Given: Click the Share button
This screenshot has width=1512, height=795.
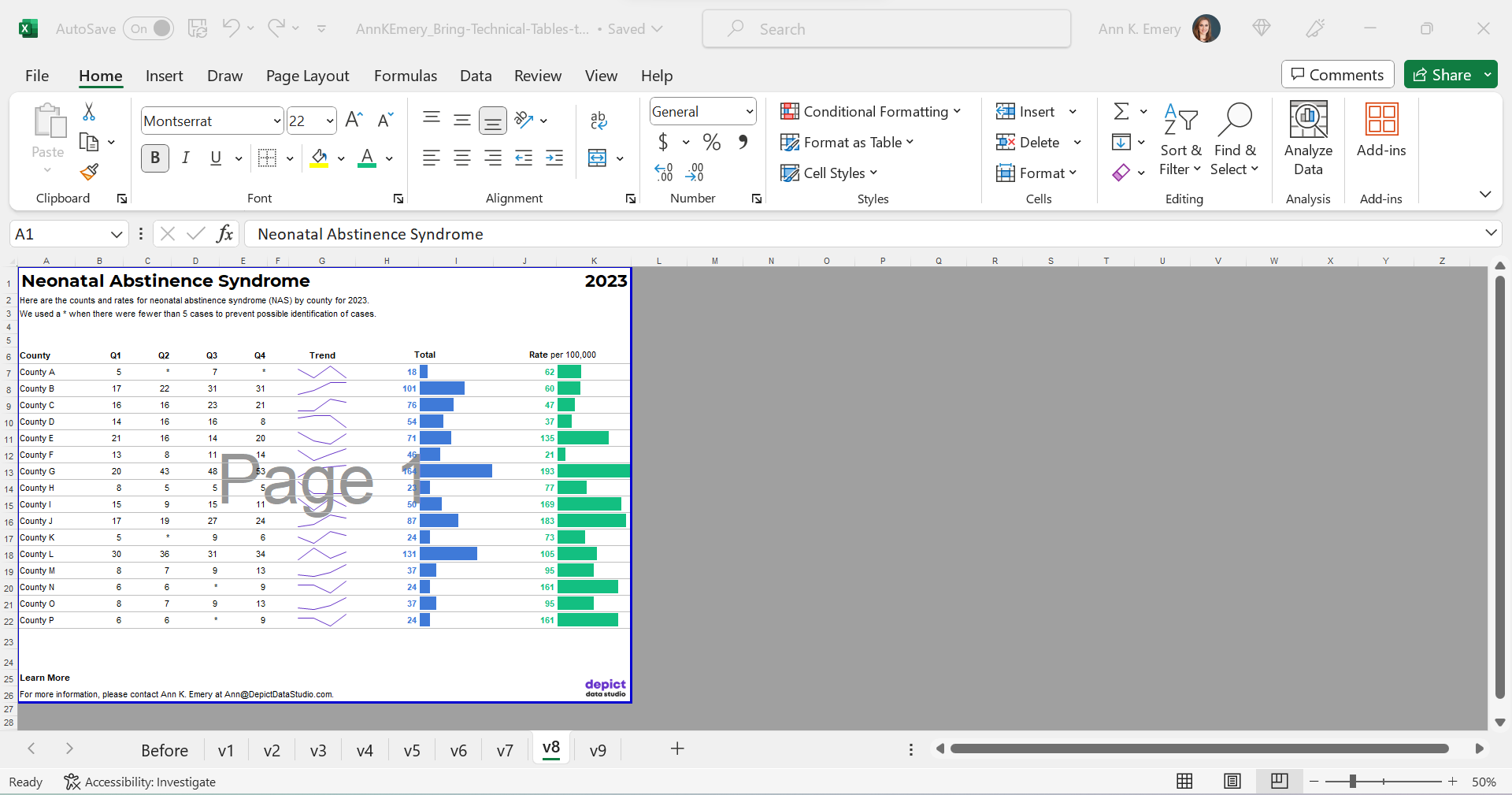Looking at the screenshot, I should [1443, 75].
